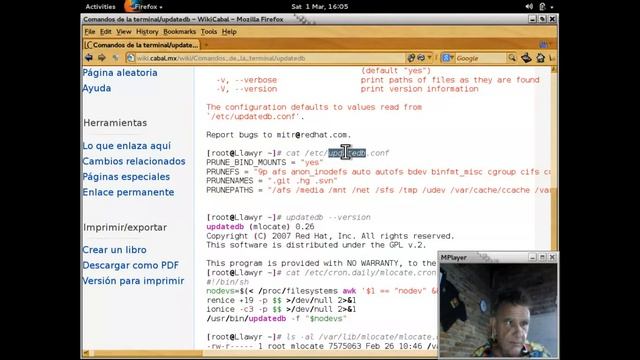The image size is (640, 360).
Task: Minimize the MPlayer window
Action: pos(532,257)
